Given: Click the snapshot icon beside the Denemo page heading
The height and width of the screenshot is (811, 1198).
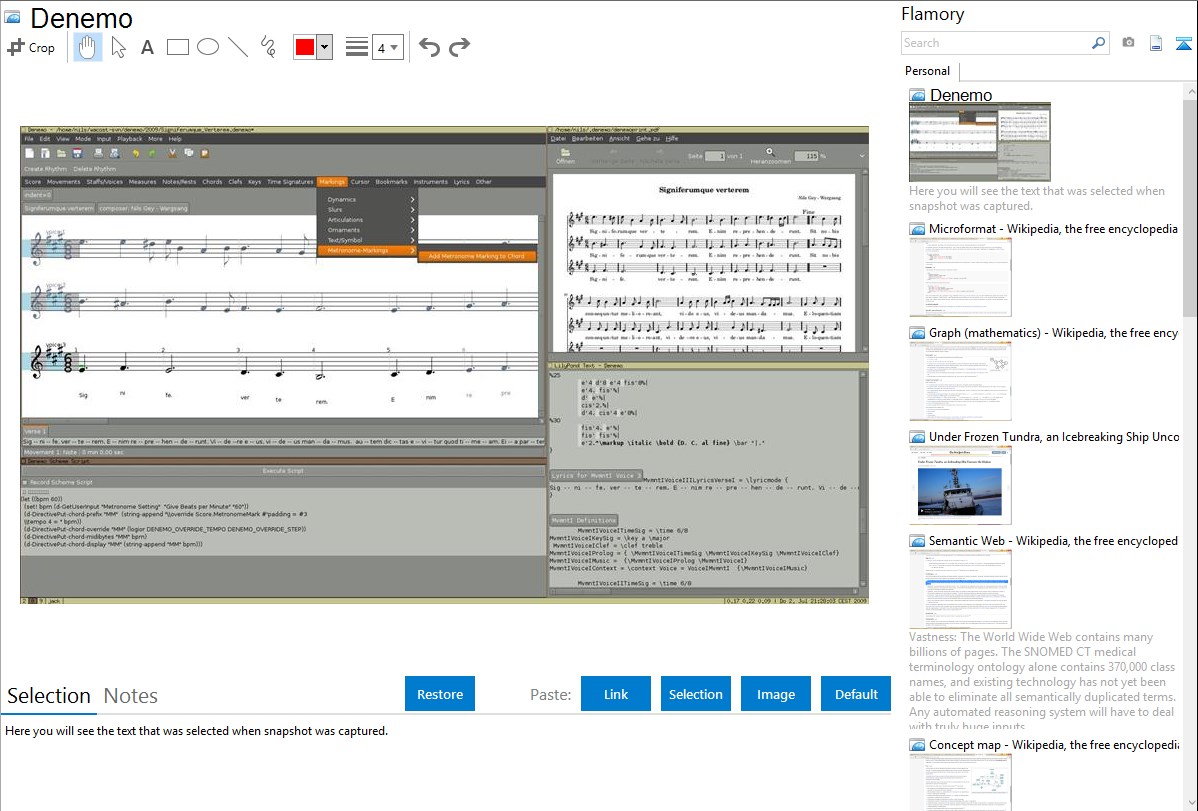Looking at the screenshot, I should coord(12,17).
